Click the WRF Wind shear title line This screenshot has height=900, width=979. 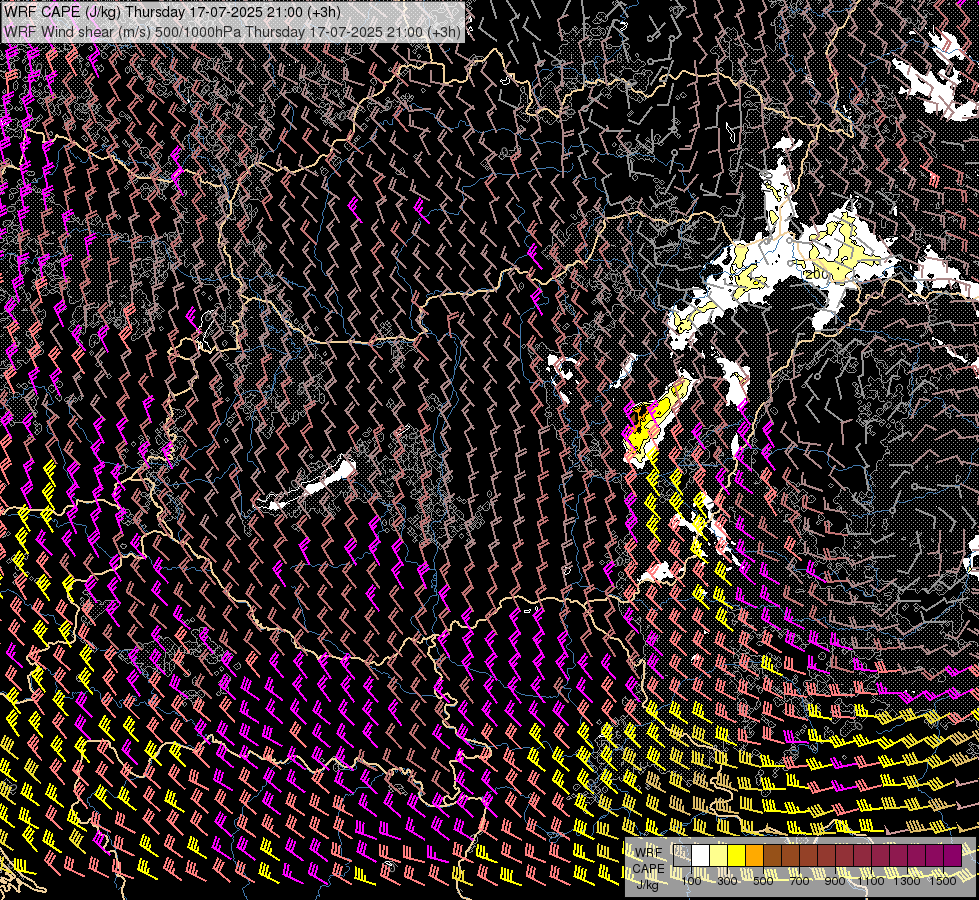tap(232, 32)
